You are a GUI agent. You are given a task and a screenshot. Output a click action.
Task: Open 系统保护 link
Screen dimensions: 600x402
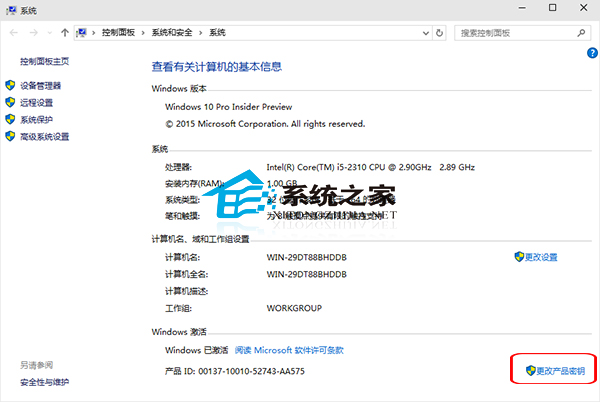tap(36, 120)
